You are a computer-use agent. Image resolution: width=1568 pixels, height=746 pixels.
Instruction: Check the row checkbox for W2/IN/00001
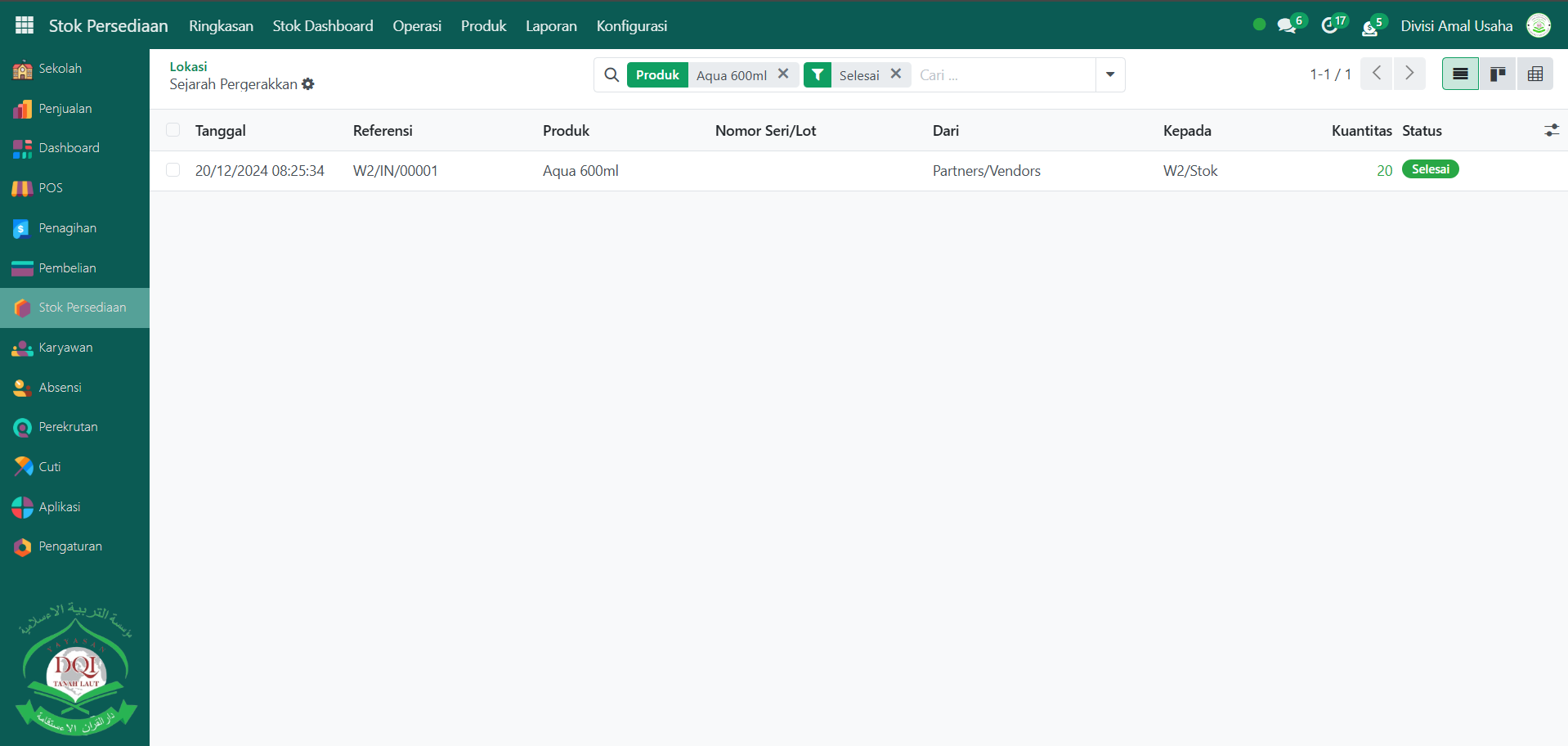[172, 170]
